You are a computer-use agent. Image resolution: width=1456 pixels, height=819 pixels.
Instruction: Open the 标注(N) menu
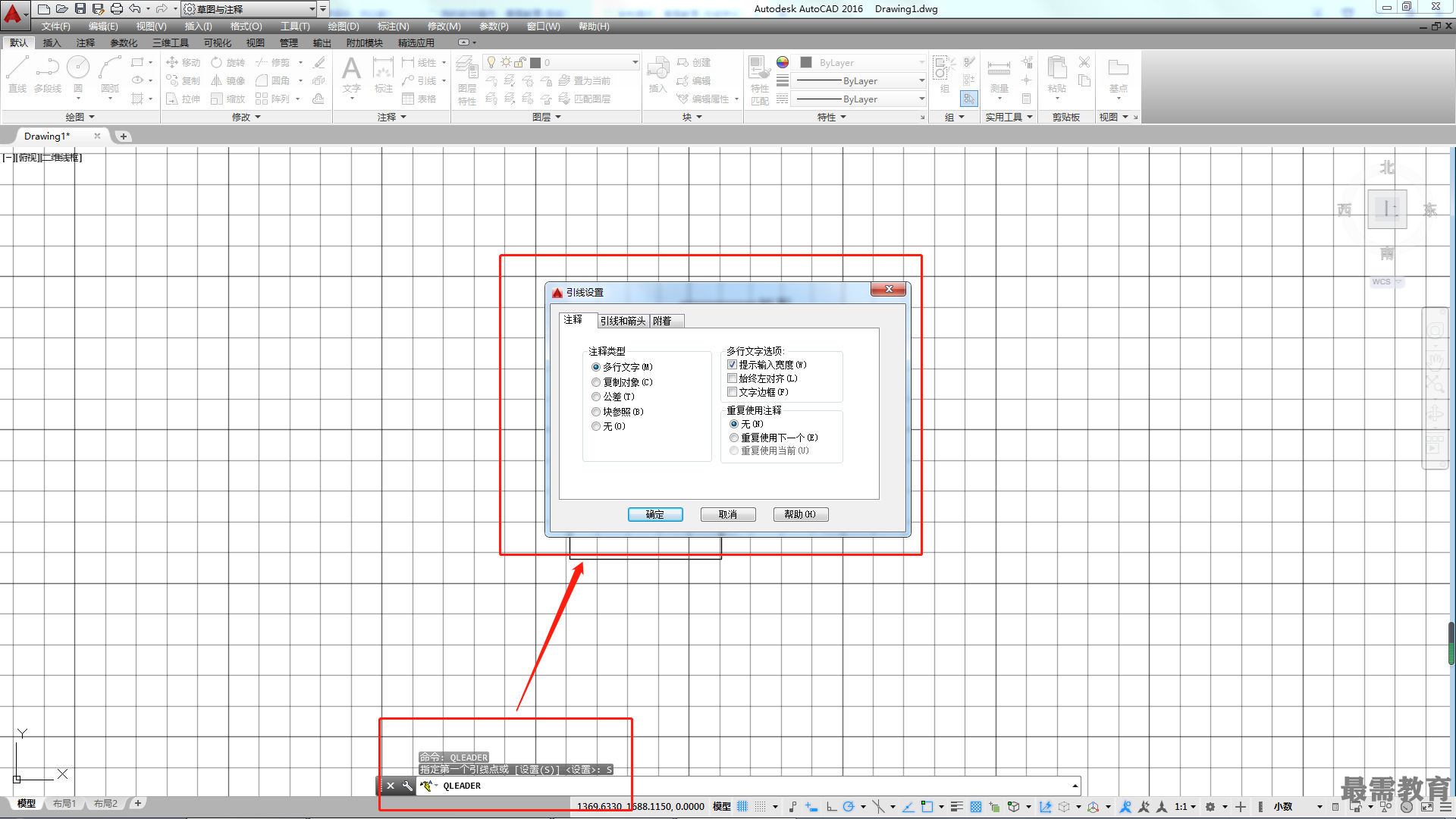tap(393, 27)
